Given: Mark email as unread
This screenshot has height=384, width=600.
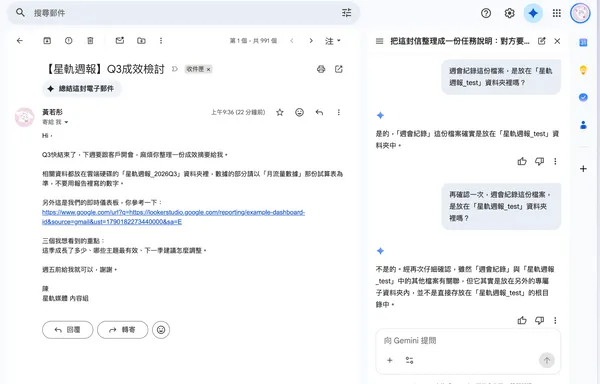Looking at the screenshot, I should (120, 40).
